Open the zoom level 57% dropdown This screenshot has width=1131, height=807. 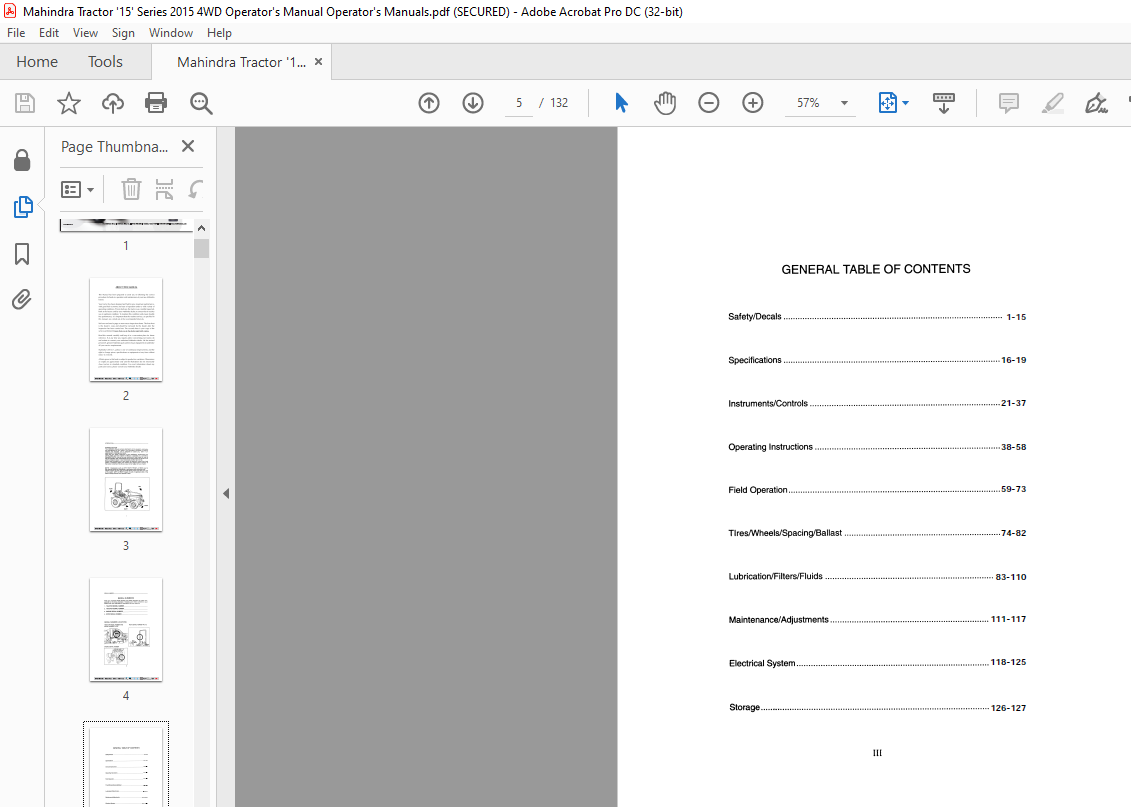(x=844, y=103)
